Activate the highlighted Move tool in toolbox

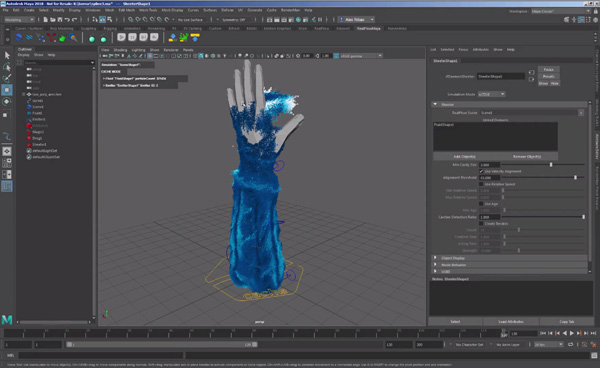point(7,90)
